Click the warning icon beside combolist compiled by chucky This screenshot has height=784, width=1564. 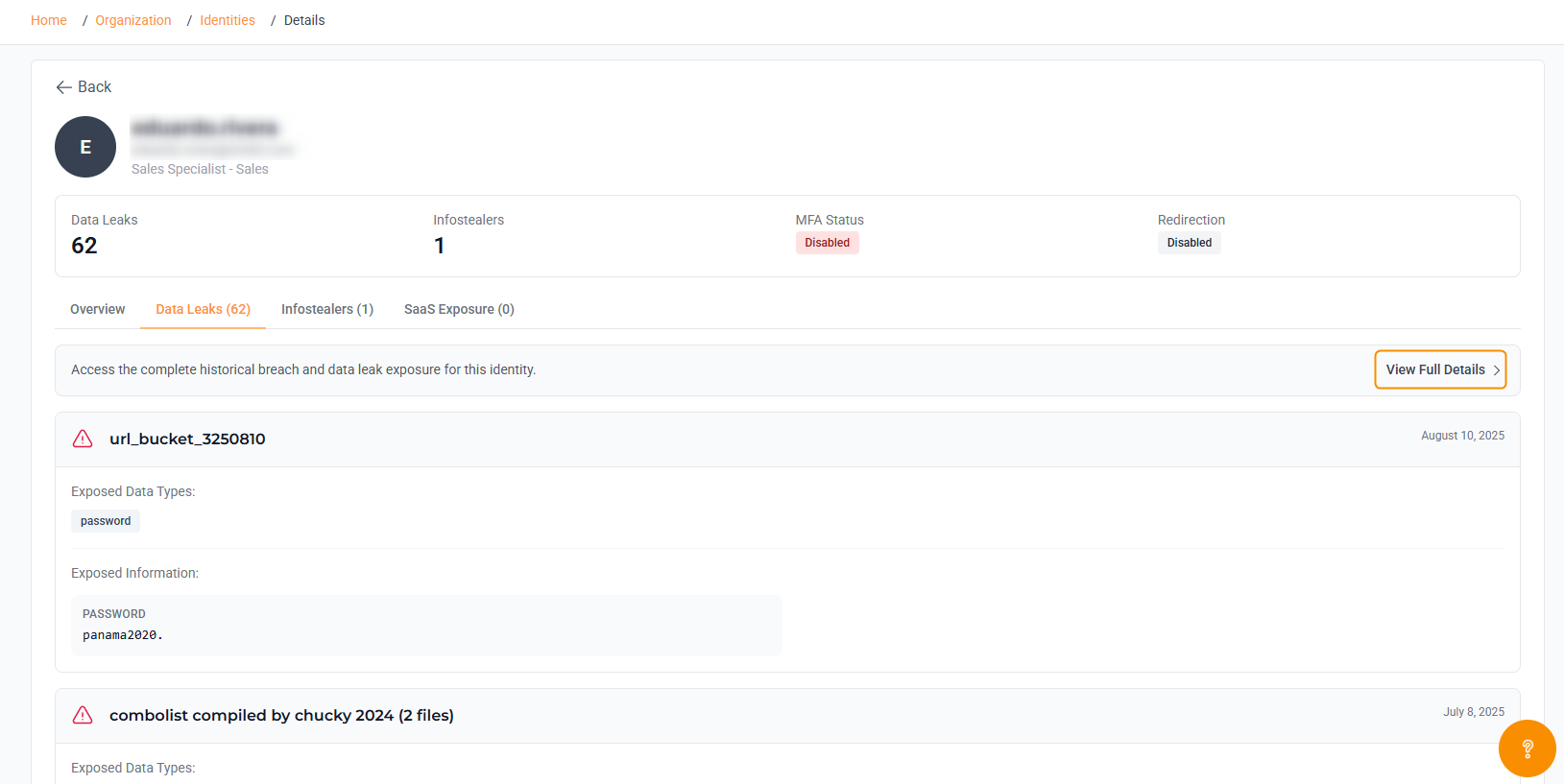83,715
